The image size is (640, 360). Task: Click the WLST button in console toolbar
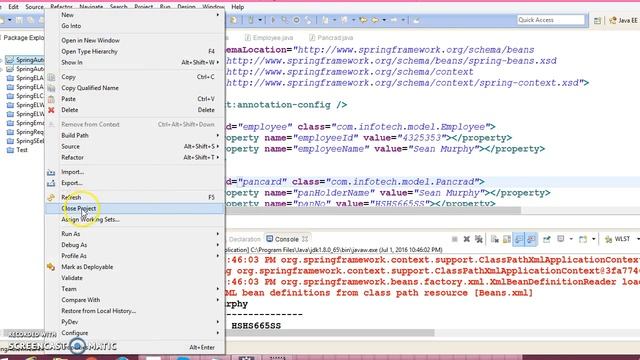point(618,239)
